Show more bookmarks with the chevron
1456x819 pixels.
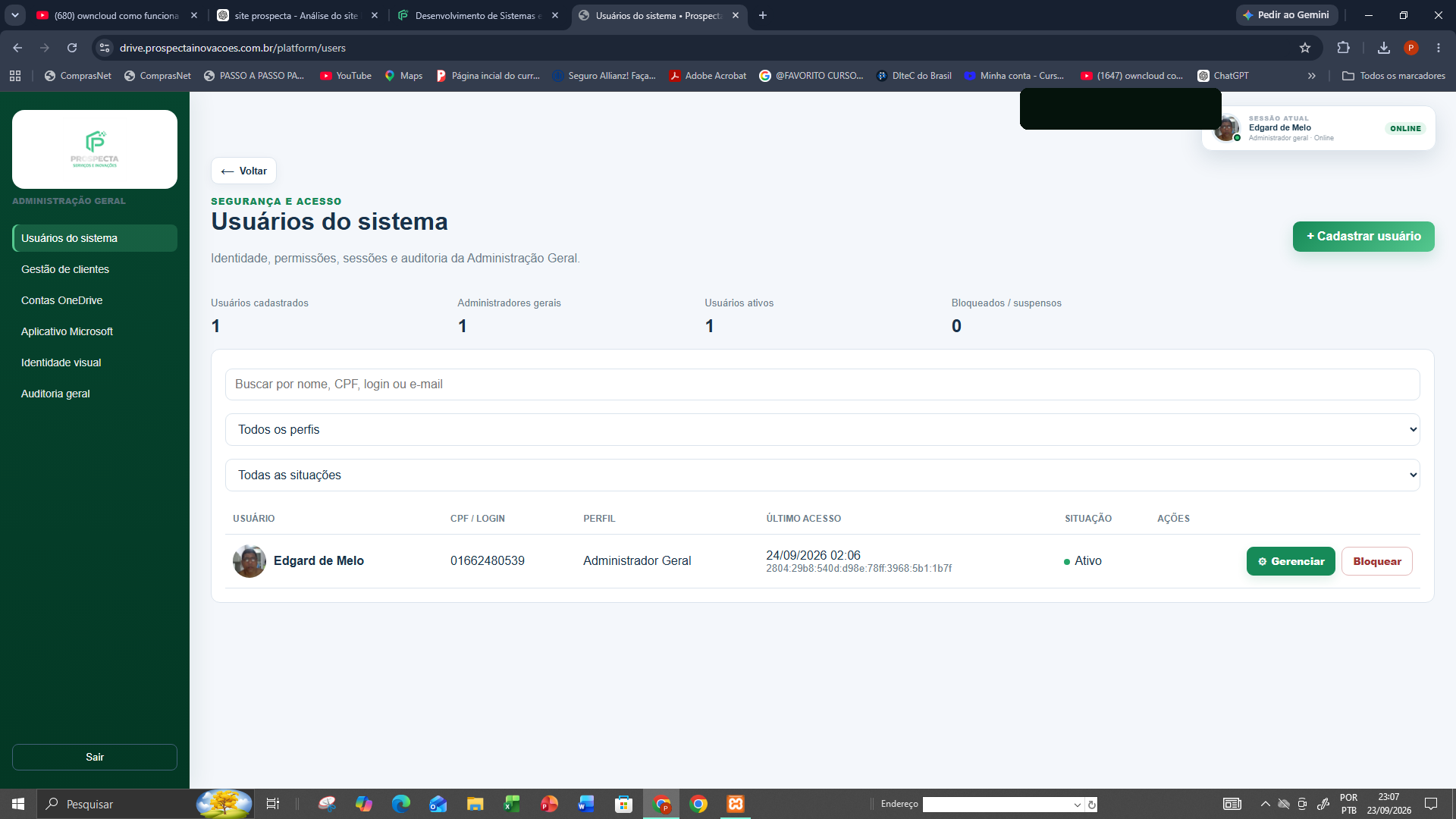pyautogui.click(x=1312, y=76)
